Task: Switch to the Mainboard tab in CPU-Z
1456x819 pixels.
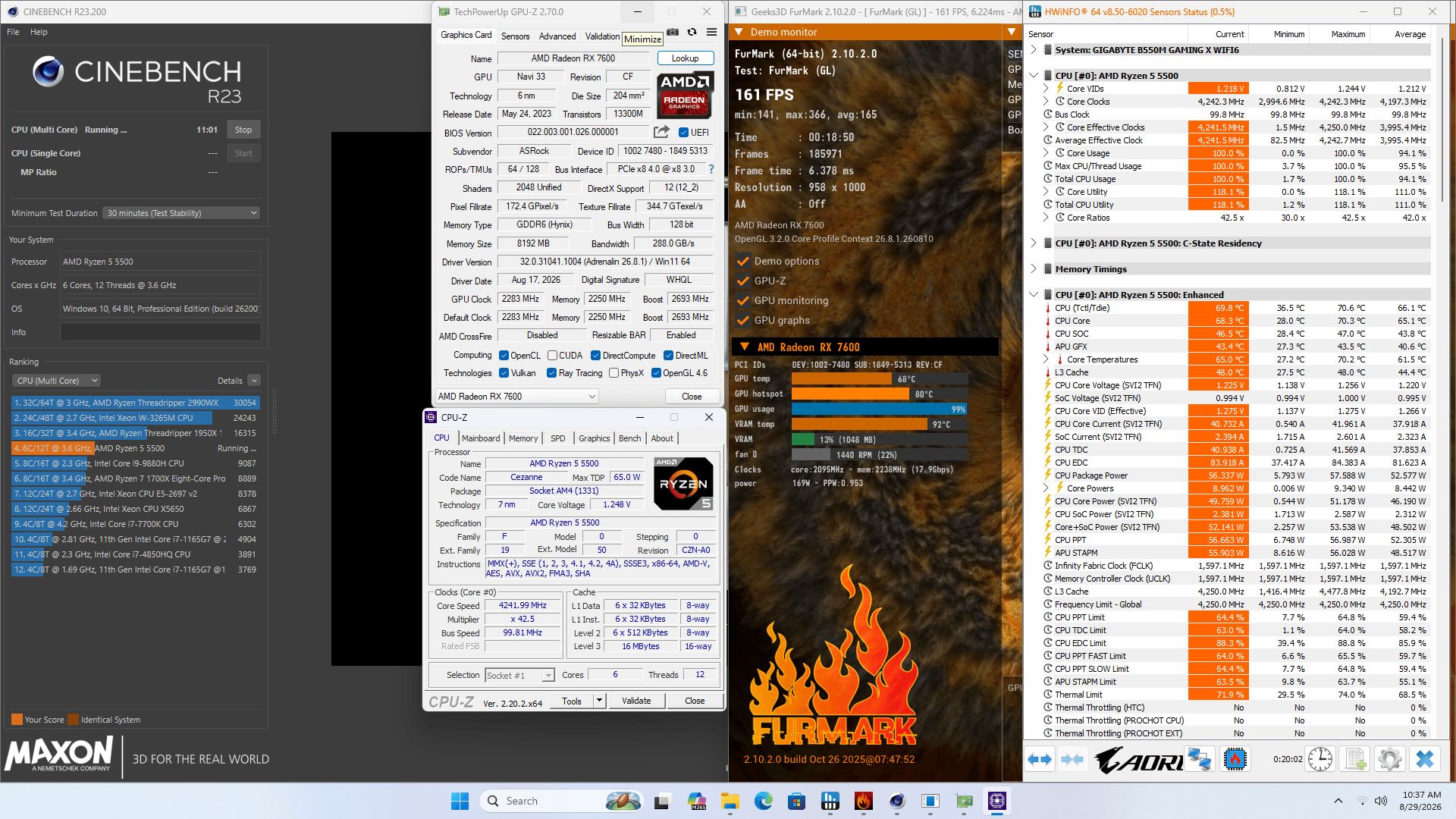Action: coord(481,438)
